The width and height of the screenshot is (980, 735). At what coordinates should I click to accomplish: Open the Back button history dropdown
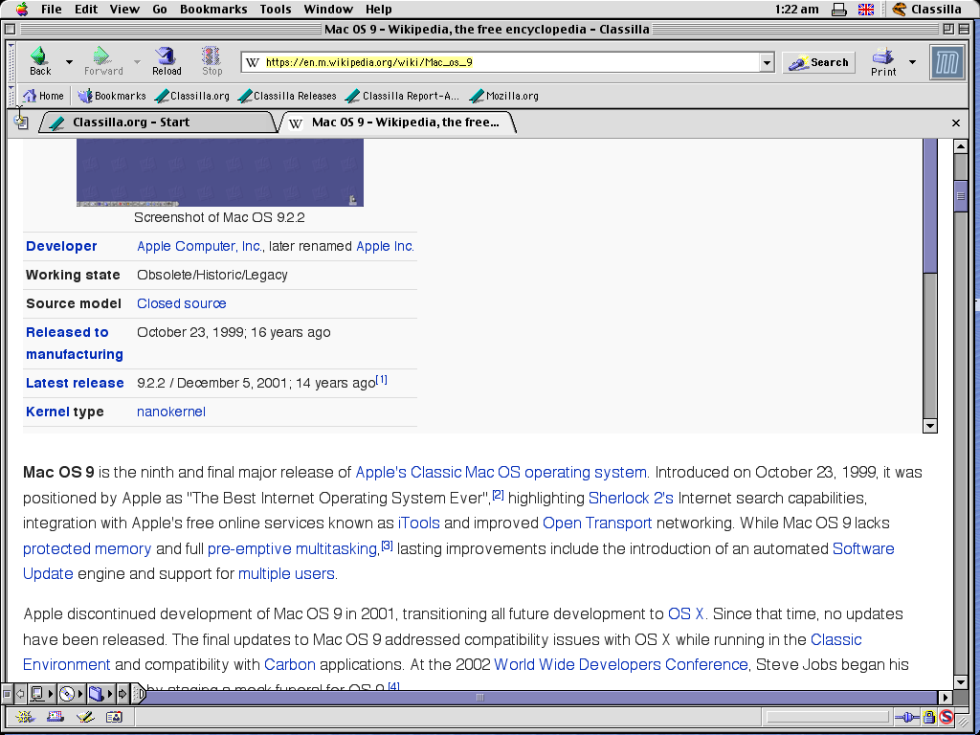click(68, 62)
